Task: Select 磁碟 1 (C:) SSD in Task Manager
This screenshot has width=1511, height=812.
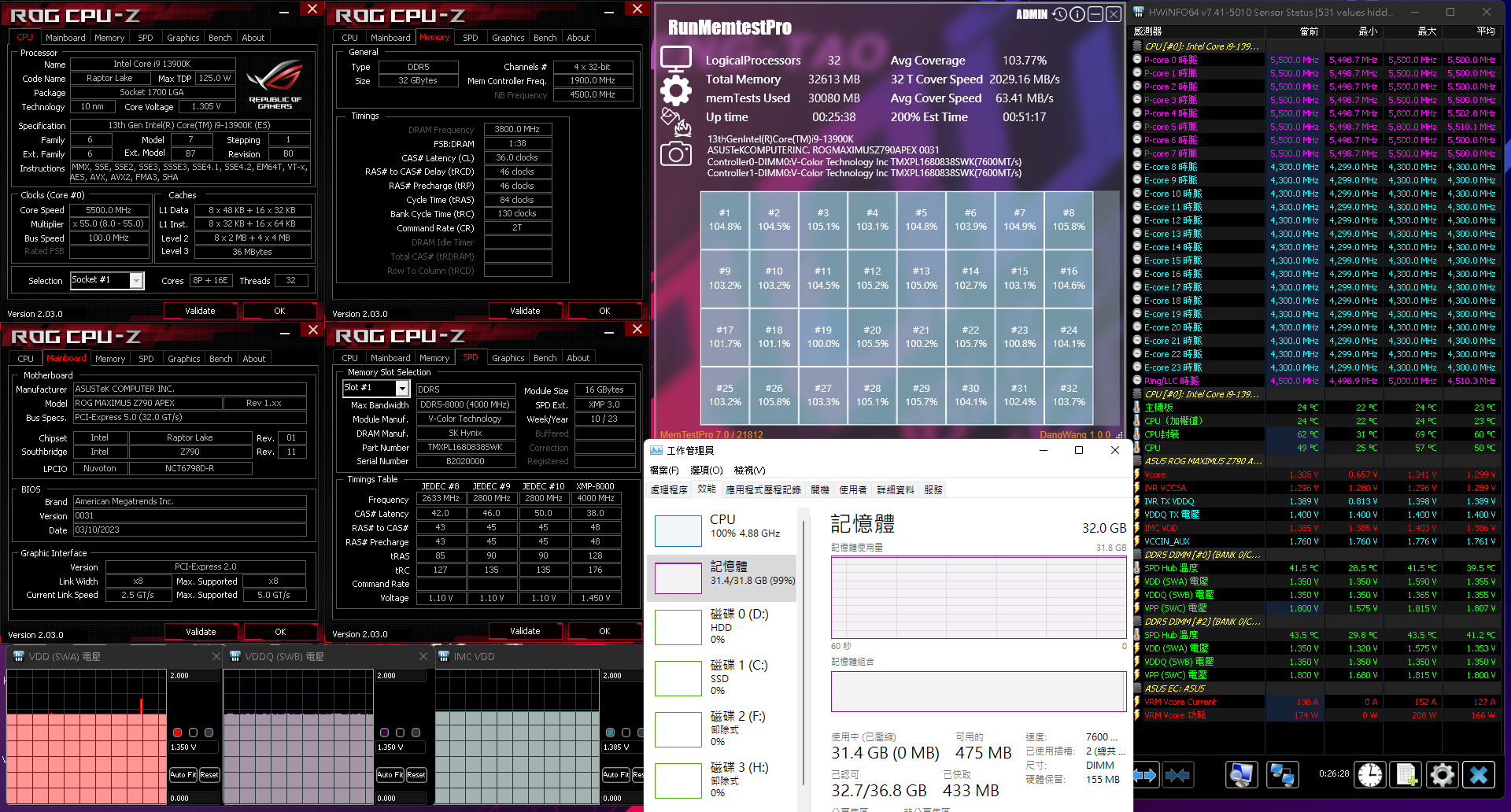Action: [x=722, y=678]
